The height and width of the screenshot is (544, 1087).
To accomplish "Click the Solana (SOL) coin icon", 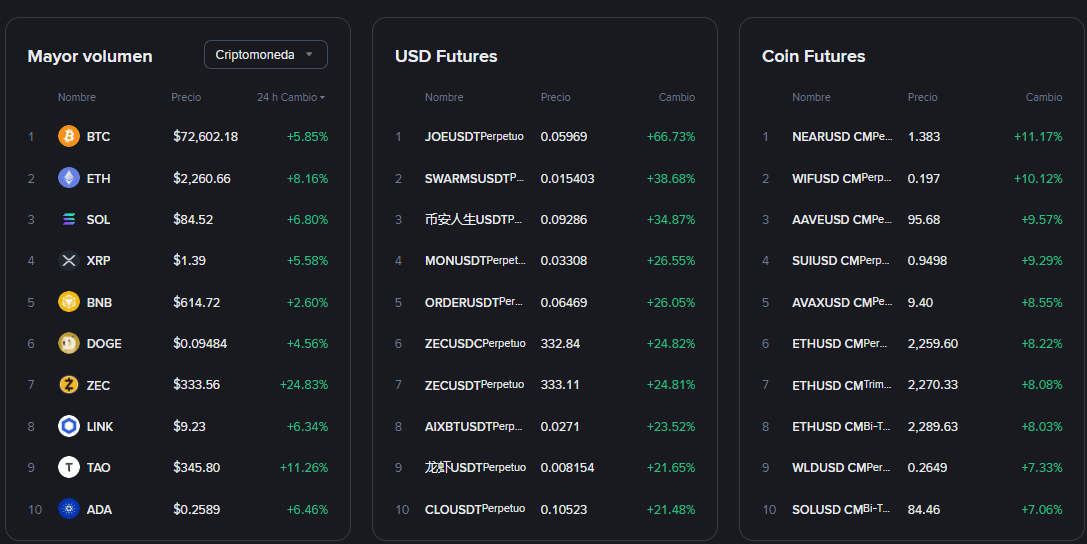I will click(x=69, y=219).
